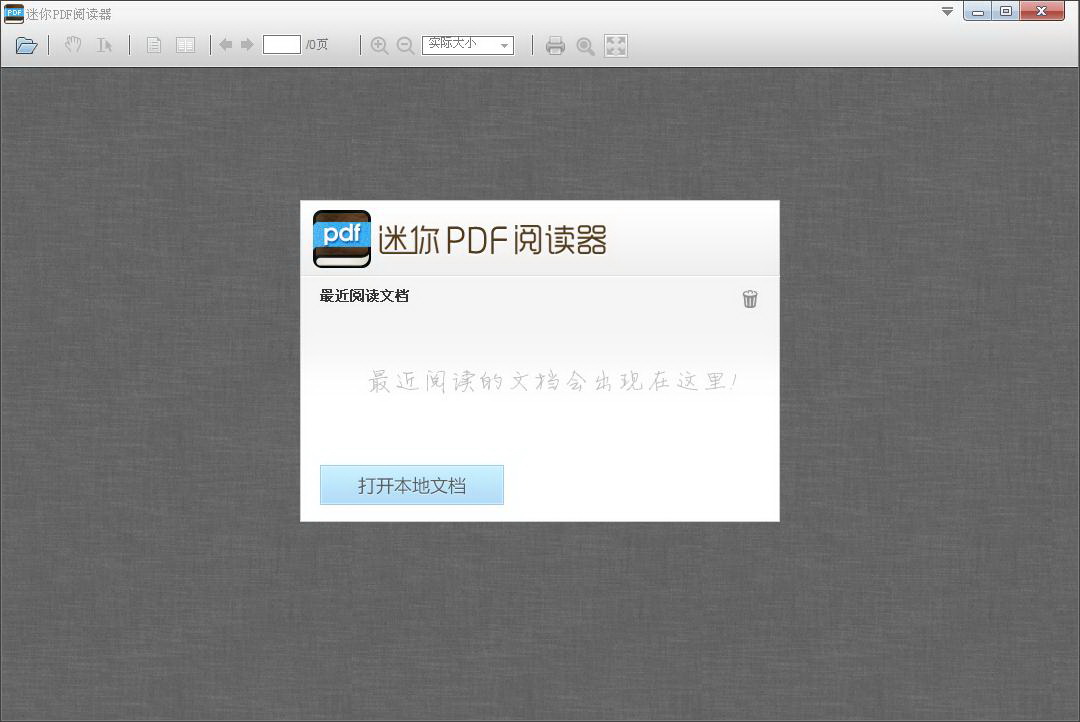
Task: Select the text selection cursor tool
Action: click(104, 45)
